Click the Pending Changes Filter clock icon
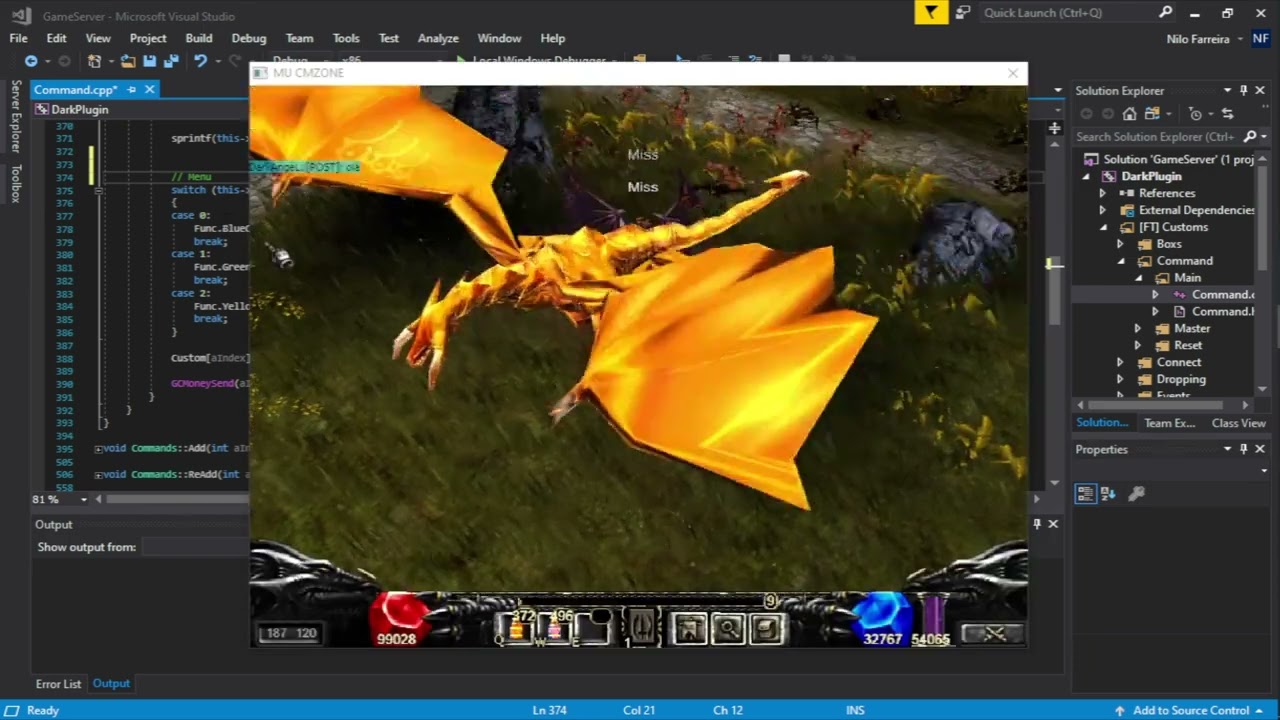Screen dimensions: 1280x720 tap(1193, 114)
